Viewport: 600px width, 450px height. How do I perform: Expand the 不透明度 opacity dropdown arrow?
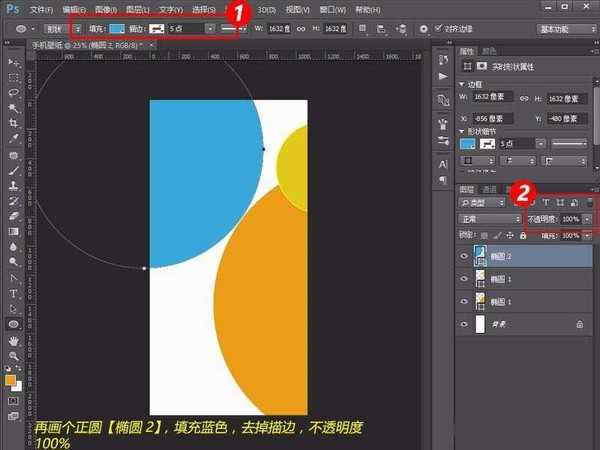(x=587, y=218)
